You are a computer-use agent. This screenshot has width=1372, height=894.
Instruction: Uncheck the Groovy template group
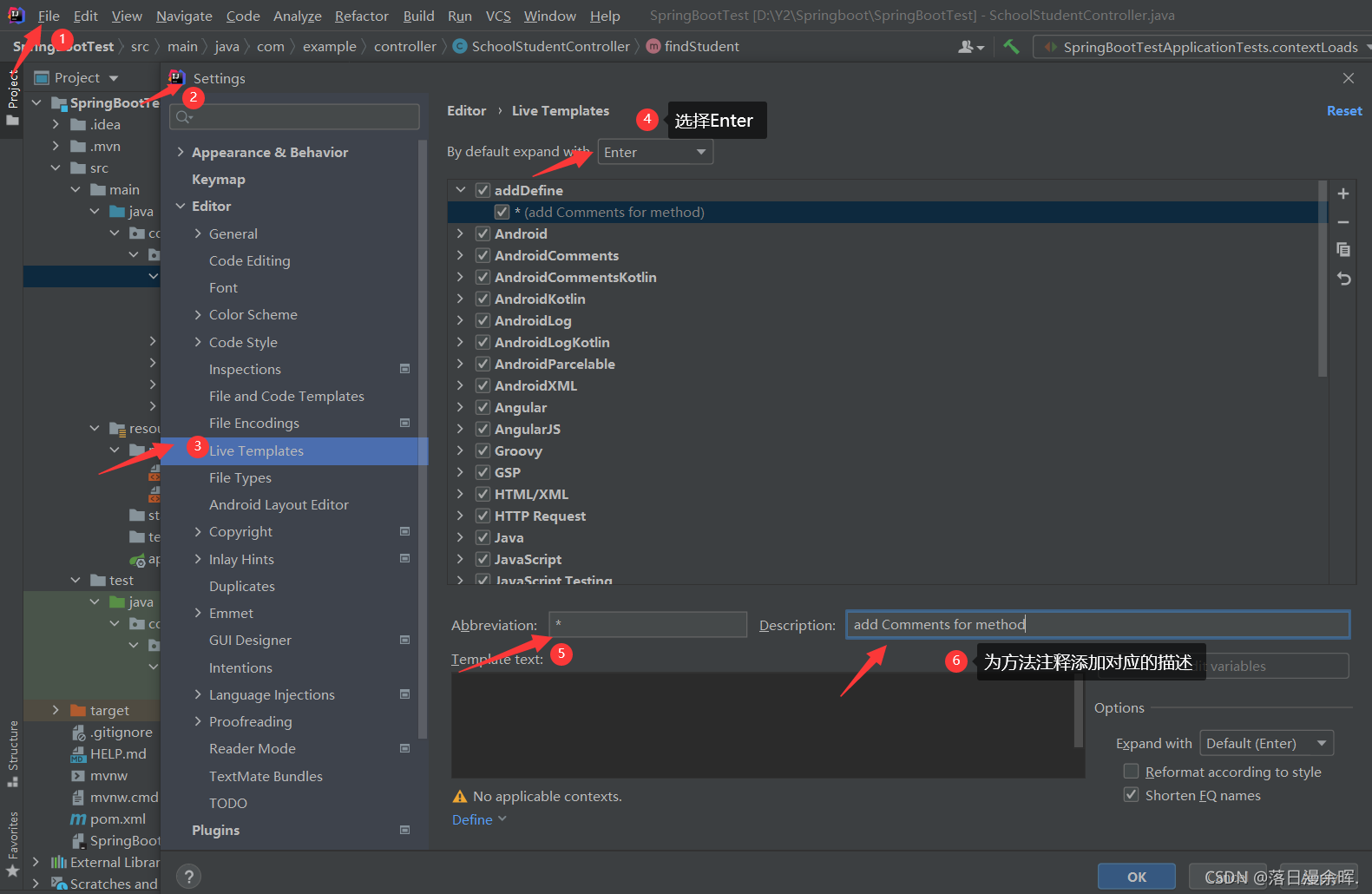pyautogui.click(x=483, y=450)
